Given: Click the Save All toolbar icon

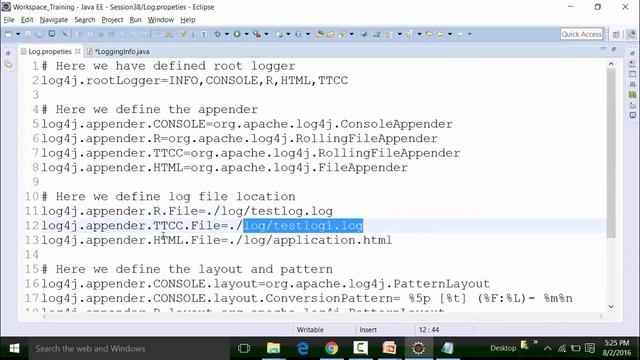Looking at the screenshot, I should point(39,34).
